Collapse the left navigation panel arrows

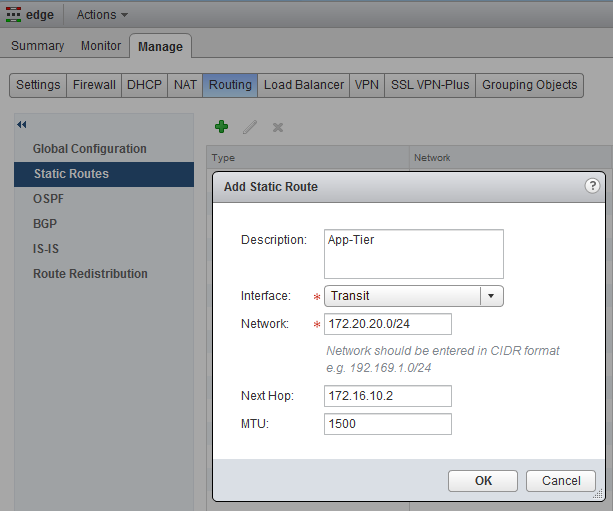(x=22, y=125)
